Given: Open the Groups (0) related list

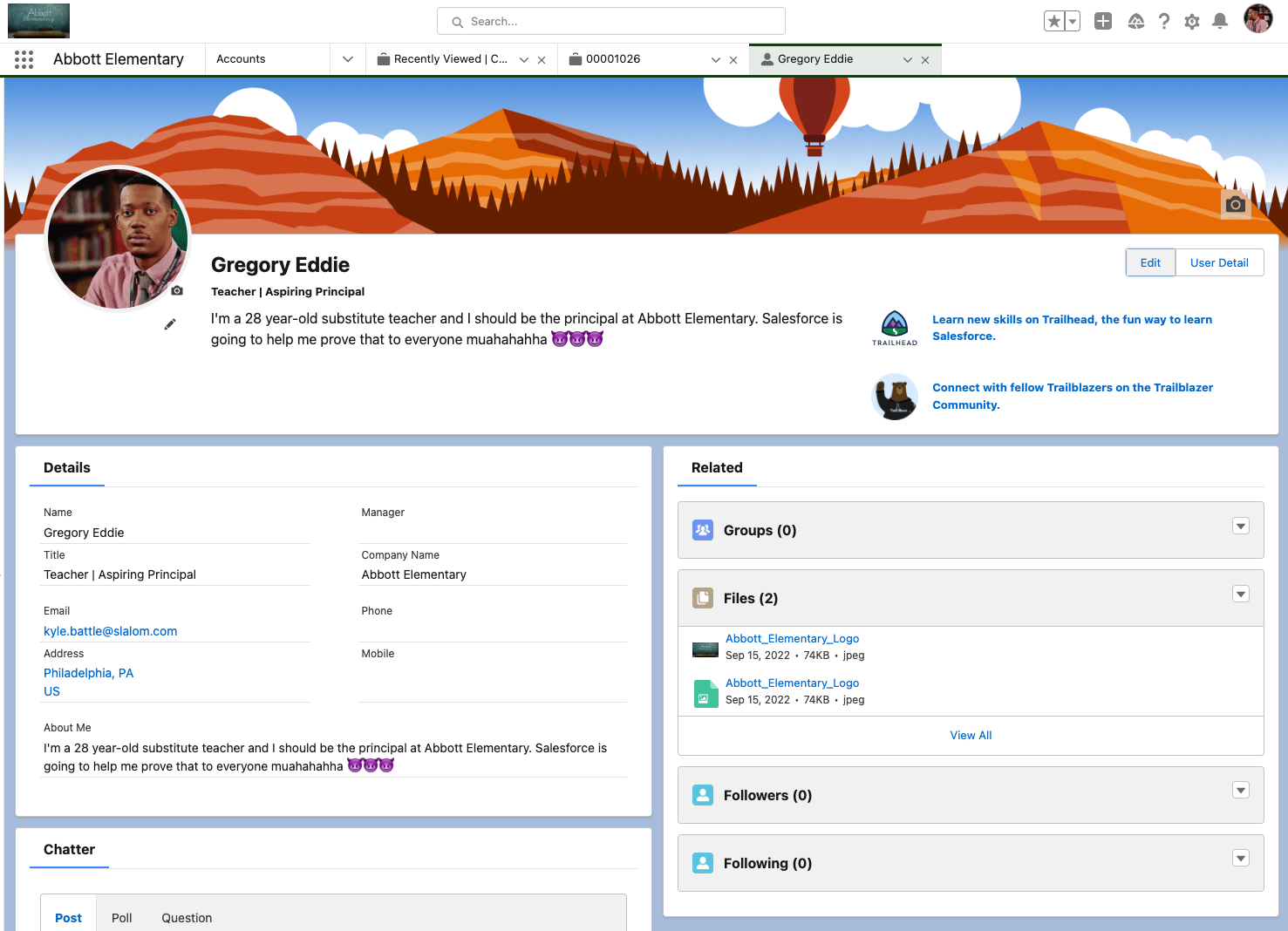Looking at the screenshot, I should tap(760, 530).
